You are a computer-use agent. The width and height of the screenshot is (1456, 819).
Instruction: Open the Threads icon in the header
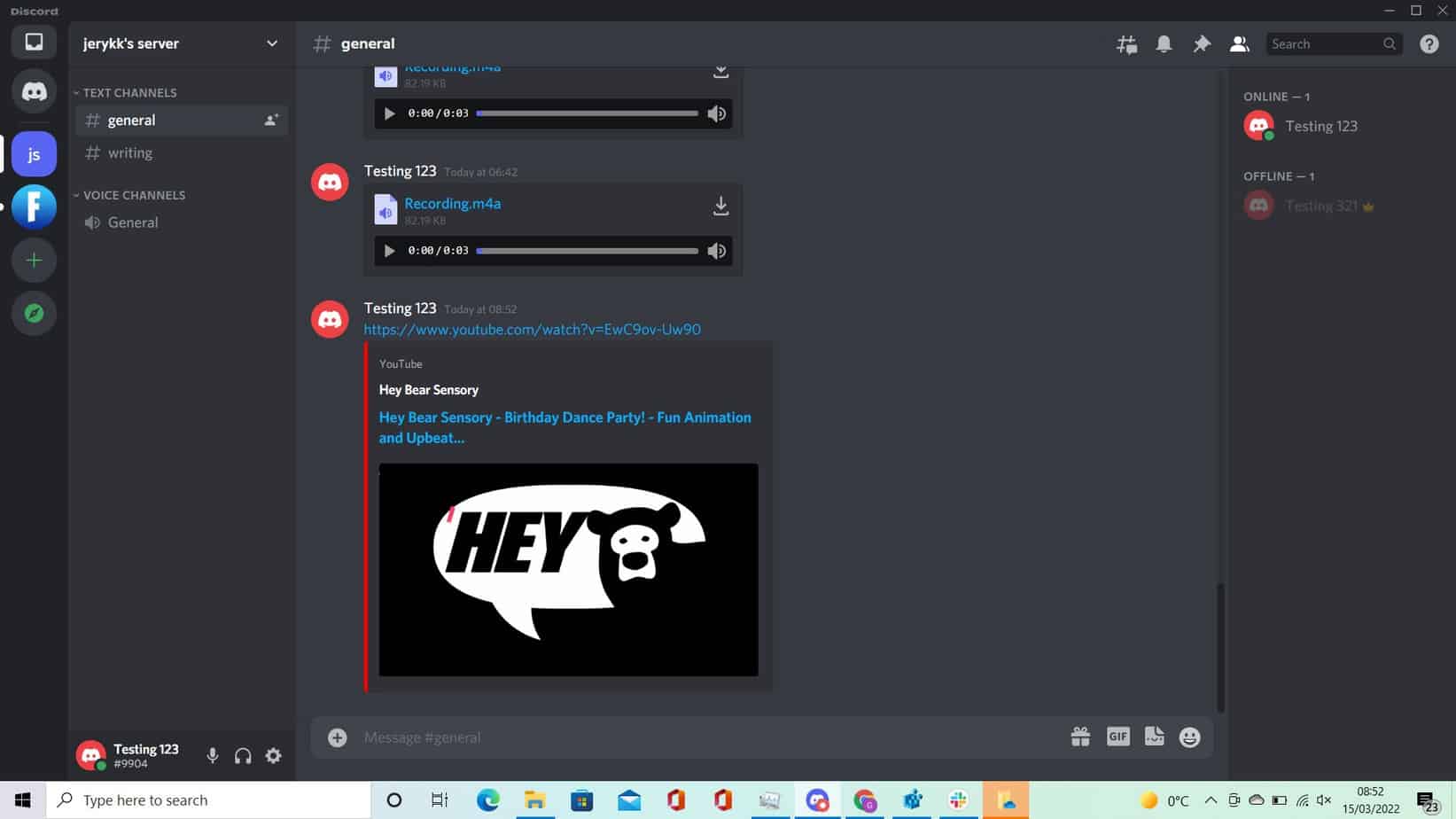(x=1126, y=44)
